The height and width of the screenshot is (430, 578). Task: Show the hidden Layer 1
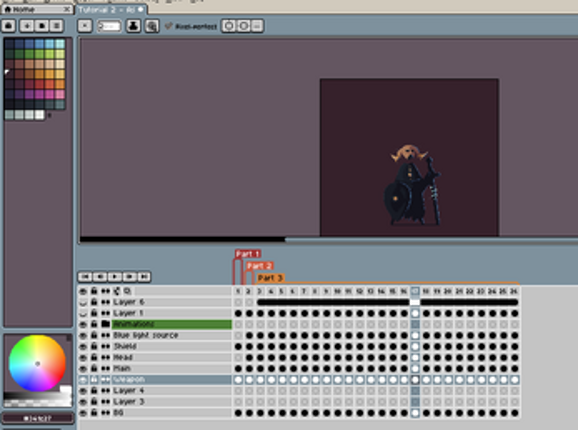[x=83, y=313]
